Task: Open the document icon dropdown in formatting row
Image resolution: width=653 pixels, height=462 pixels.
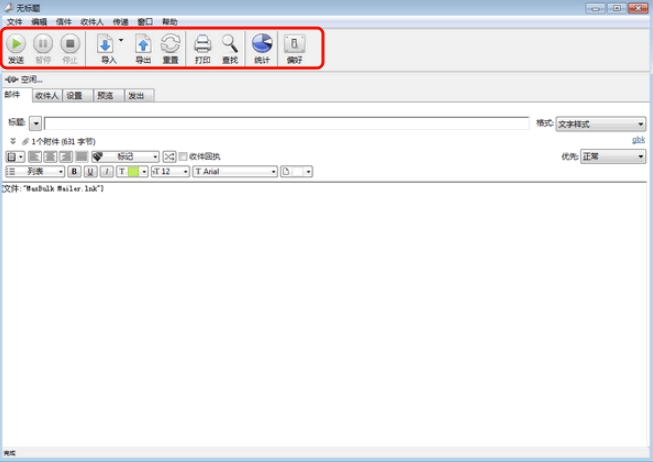Action: [15, 157]
